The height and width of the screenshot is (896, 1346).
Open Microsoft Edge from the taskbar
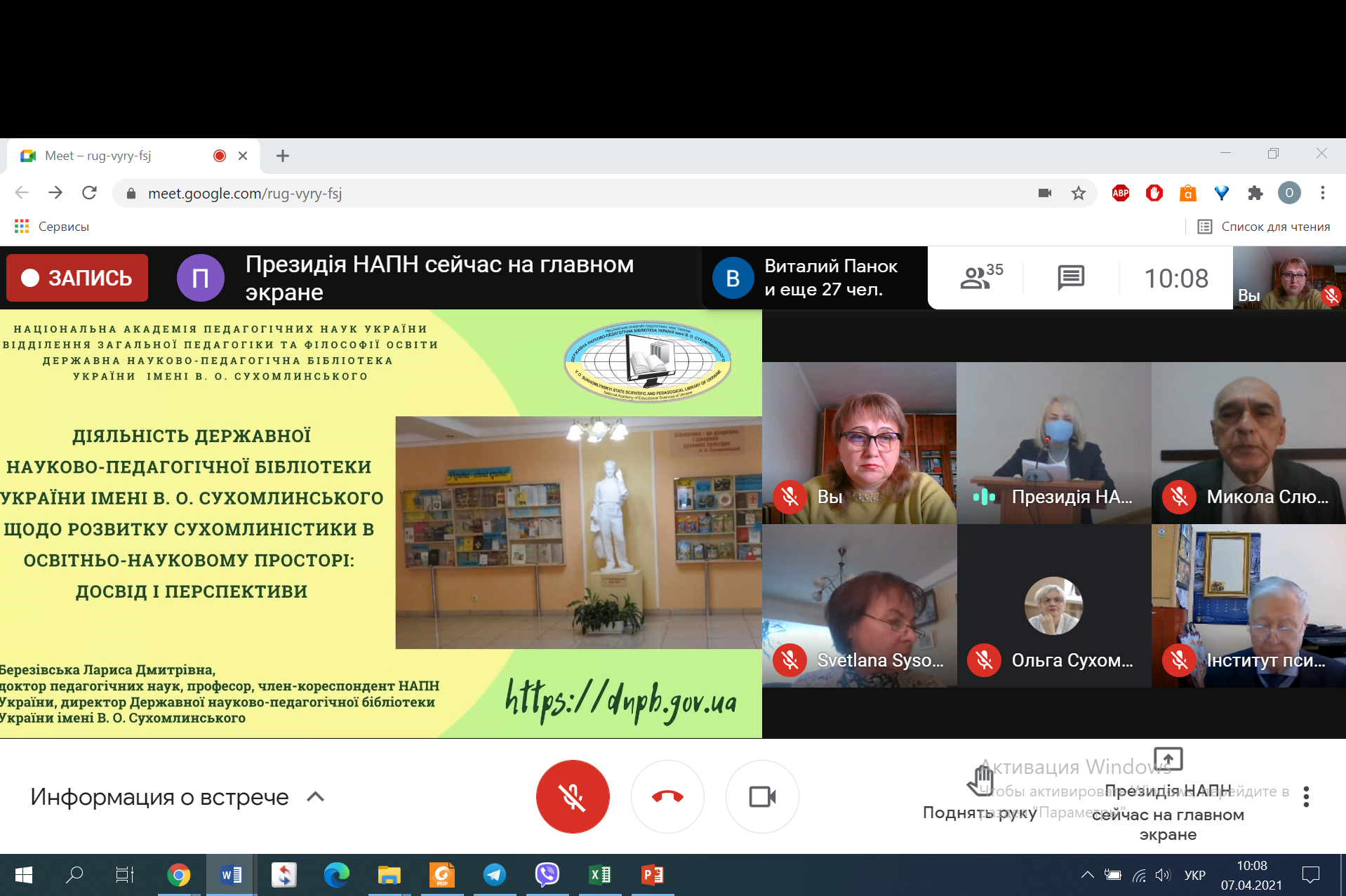point(337,875)
